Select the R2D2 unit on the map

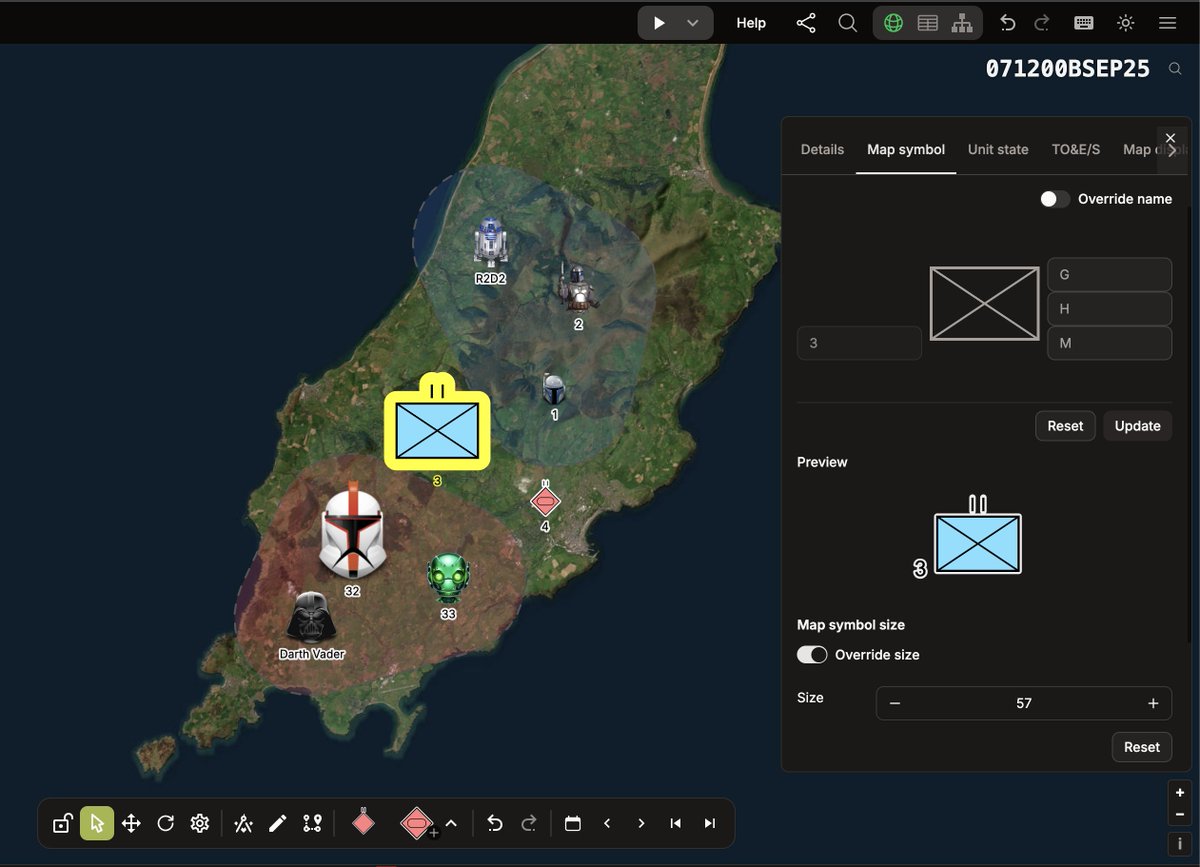pos(490,244)
